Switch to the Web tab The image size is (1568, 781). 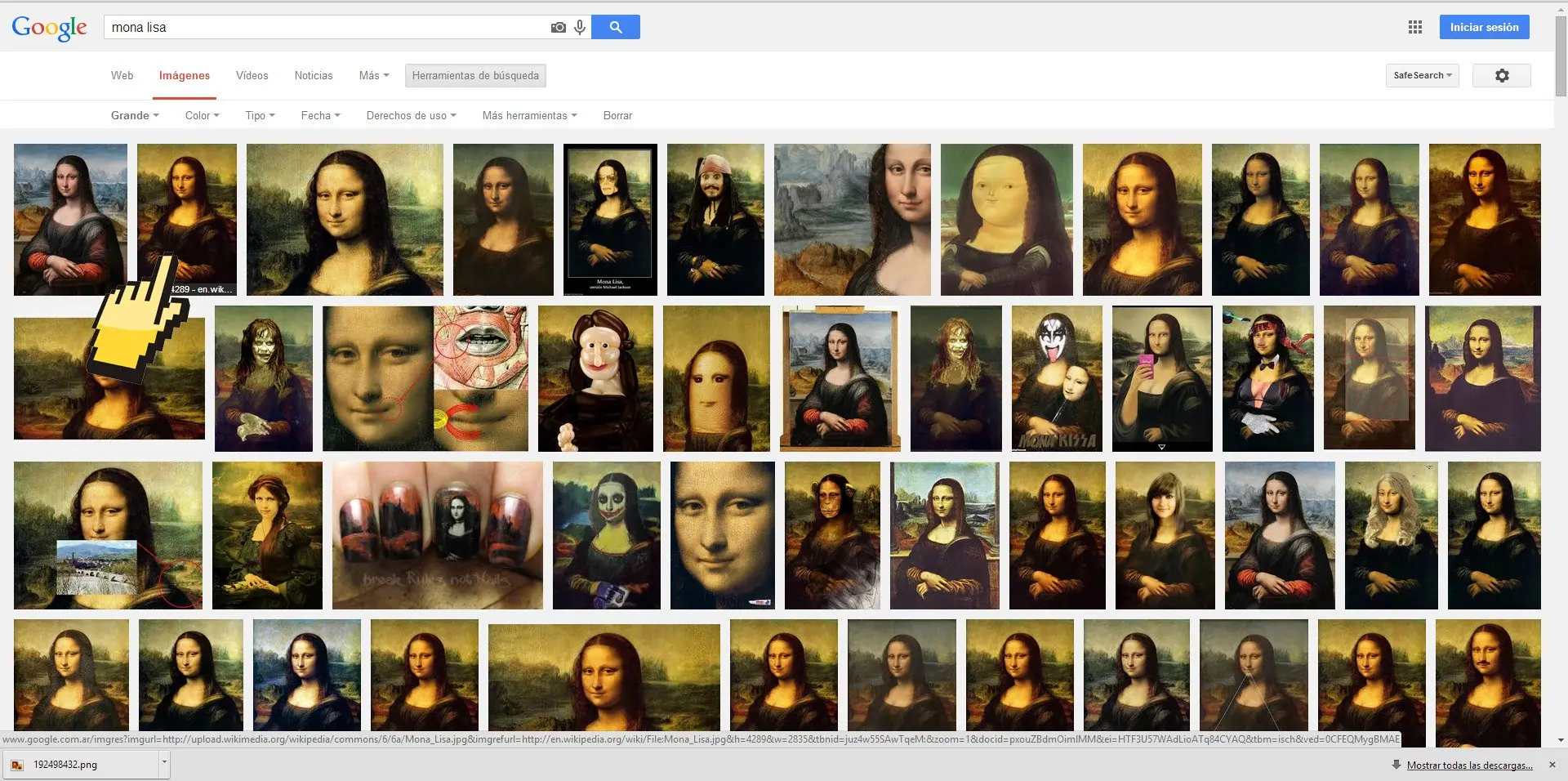(x=122, y=75)
